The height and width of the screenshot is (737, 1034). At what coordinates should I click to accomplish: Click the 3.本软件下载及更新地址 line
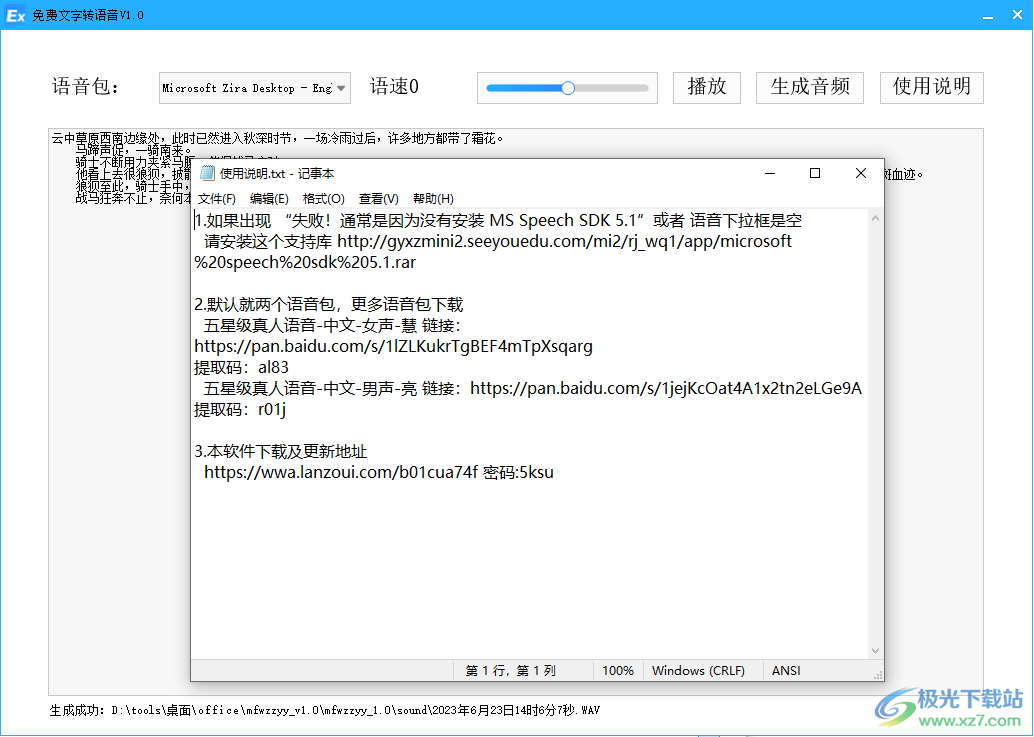[x=280, y=452]
